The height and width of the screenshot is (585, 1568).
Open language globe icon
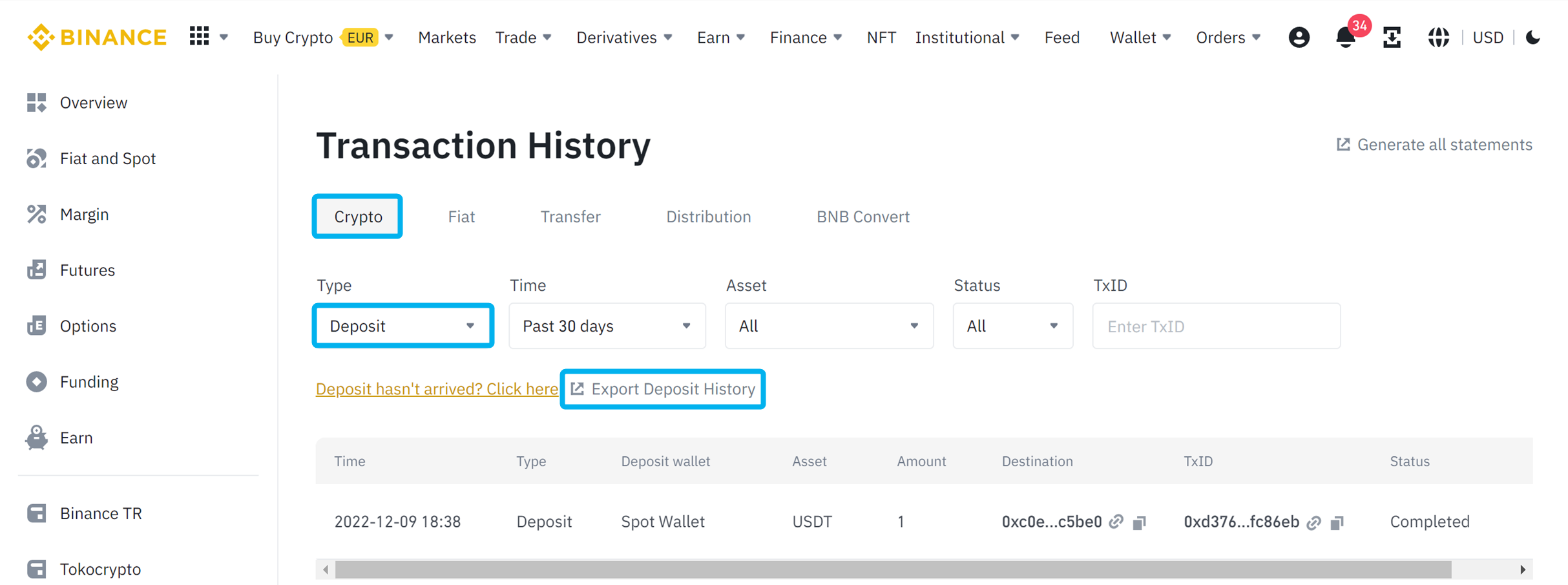pyautogui.click(x=1438, y=37)
